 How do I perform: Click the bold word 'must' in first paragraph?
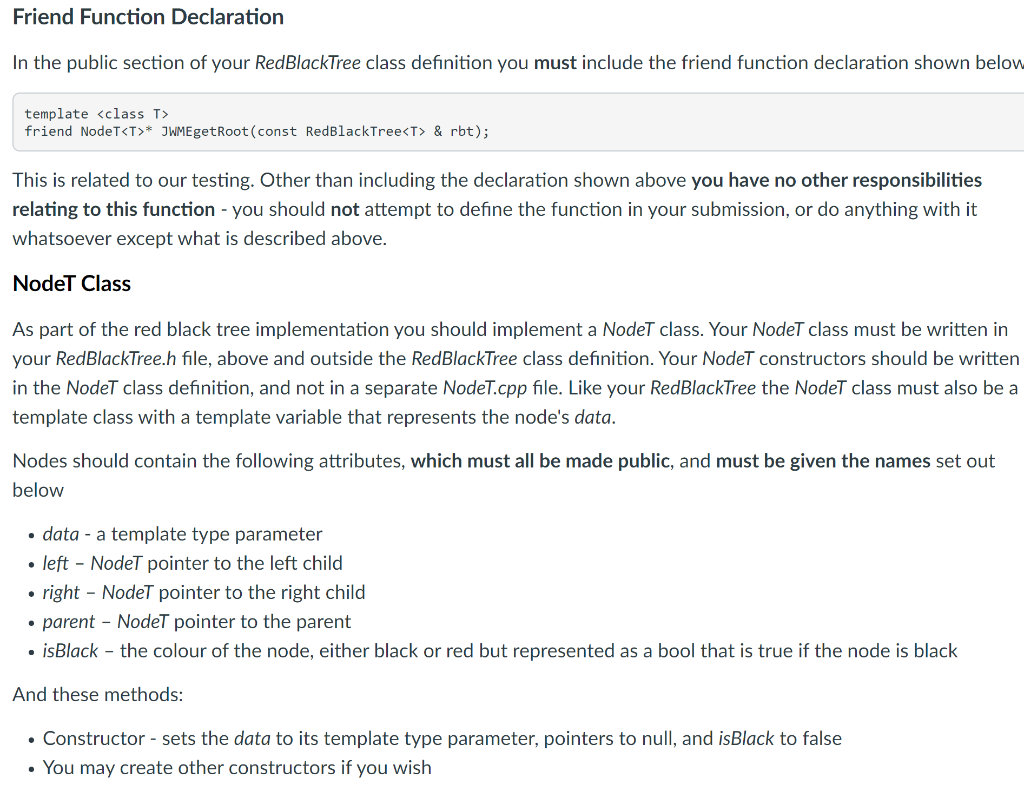[x=555, y=63]
